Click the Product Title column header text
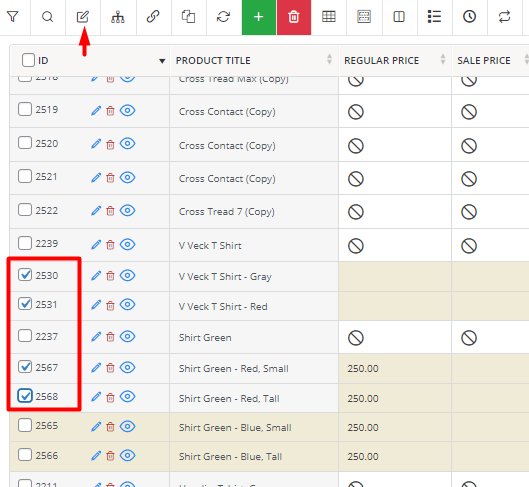The image size is (529, 487). pyautogui.click(x=213, y=60)
